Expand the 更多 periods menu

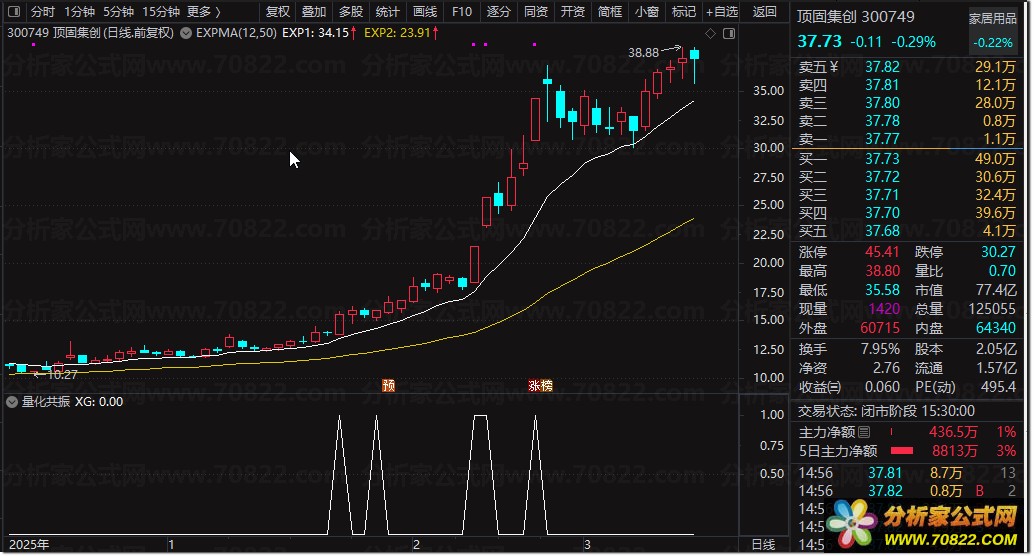click(x=204, y=12)
